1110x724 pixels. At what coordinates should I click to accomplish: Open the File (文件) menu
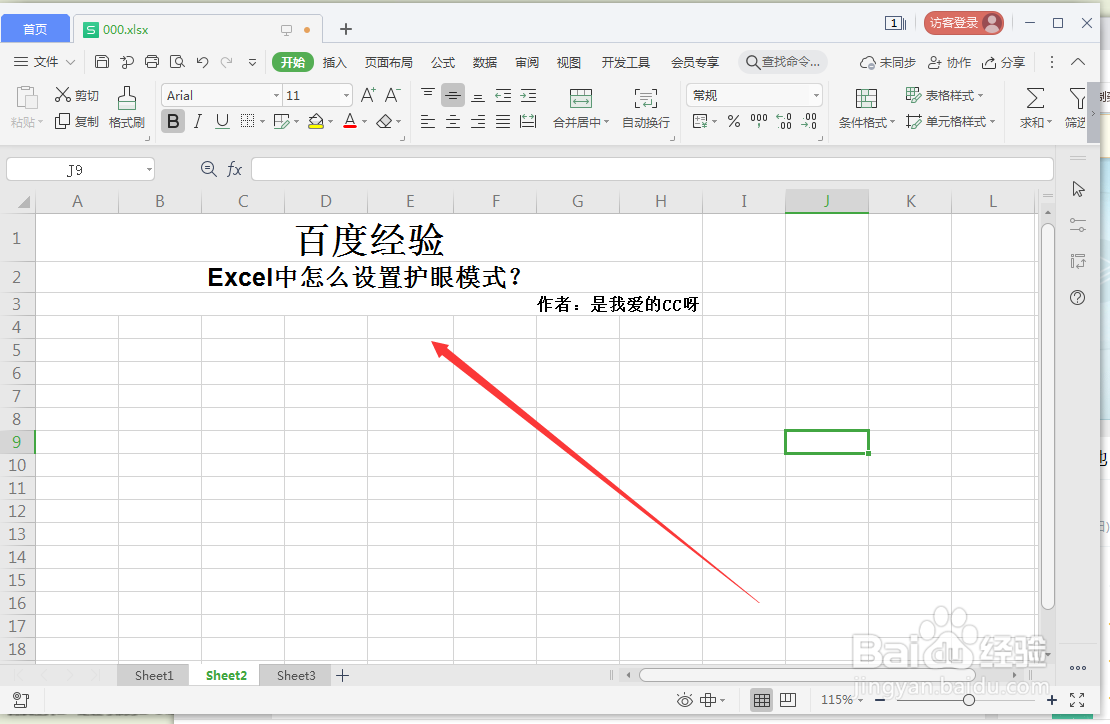(44, 62)
